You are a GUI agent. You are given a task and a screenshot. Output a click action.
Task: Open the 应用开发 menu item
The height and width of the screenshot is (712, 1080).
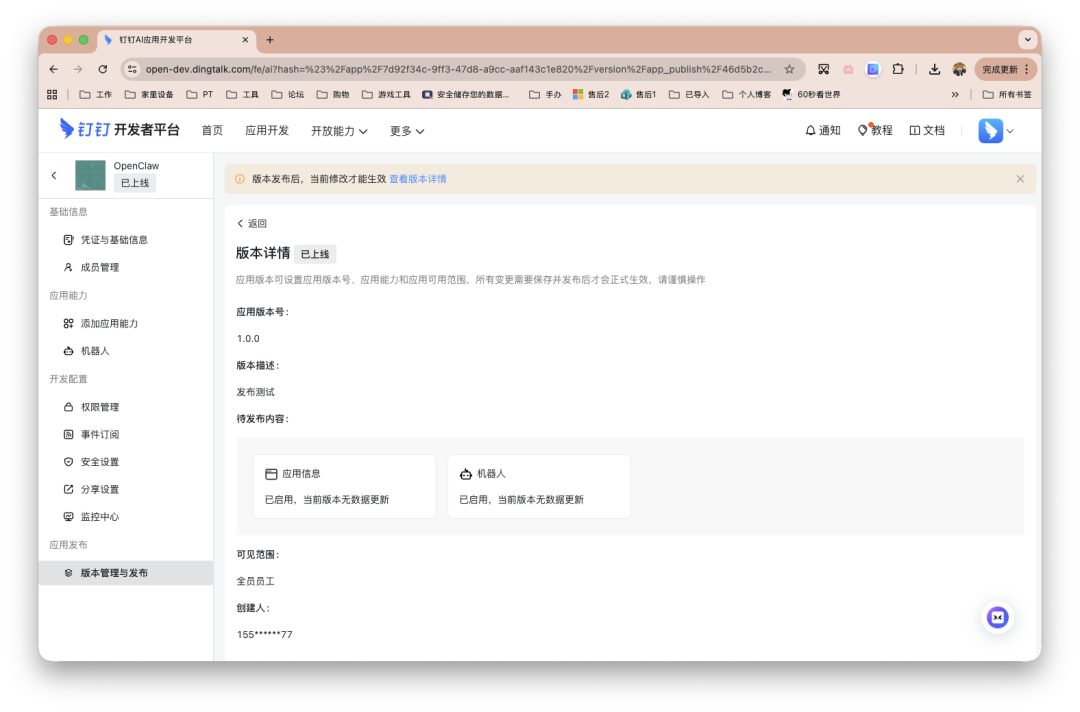pos(267,130)
